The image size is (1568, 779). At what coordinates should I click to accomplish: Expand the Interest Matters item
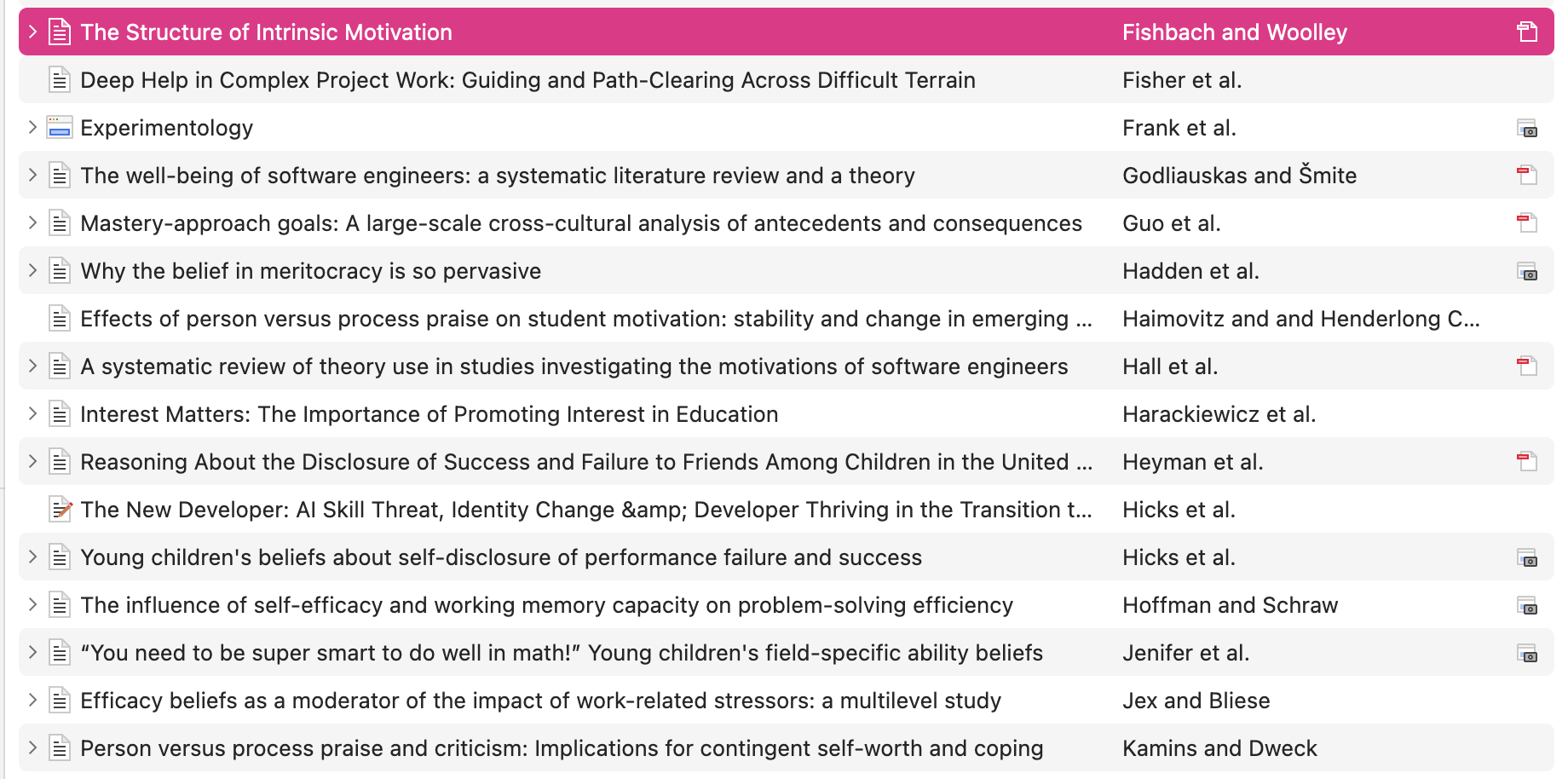point(32,414)
